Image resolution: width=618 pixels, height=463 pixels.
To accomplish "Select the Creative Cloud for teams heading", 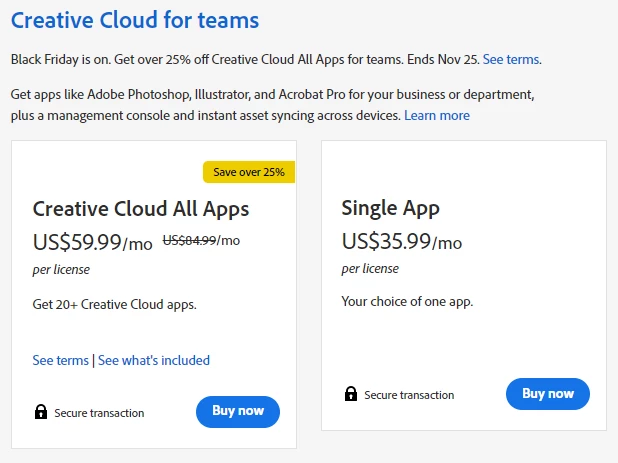I will click(134, 20).
